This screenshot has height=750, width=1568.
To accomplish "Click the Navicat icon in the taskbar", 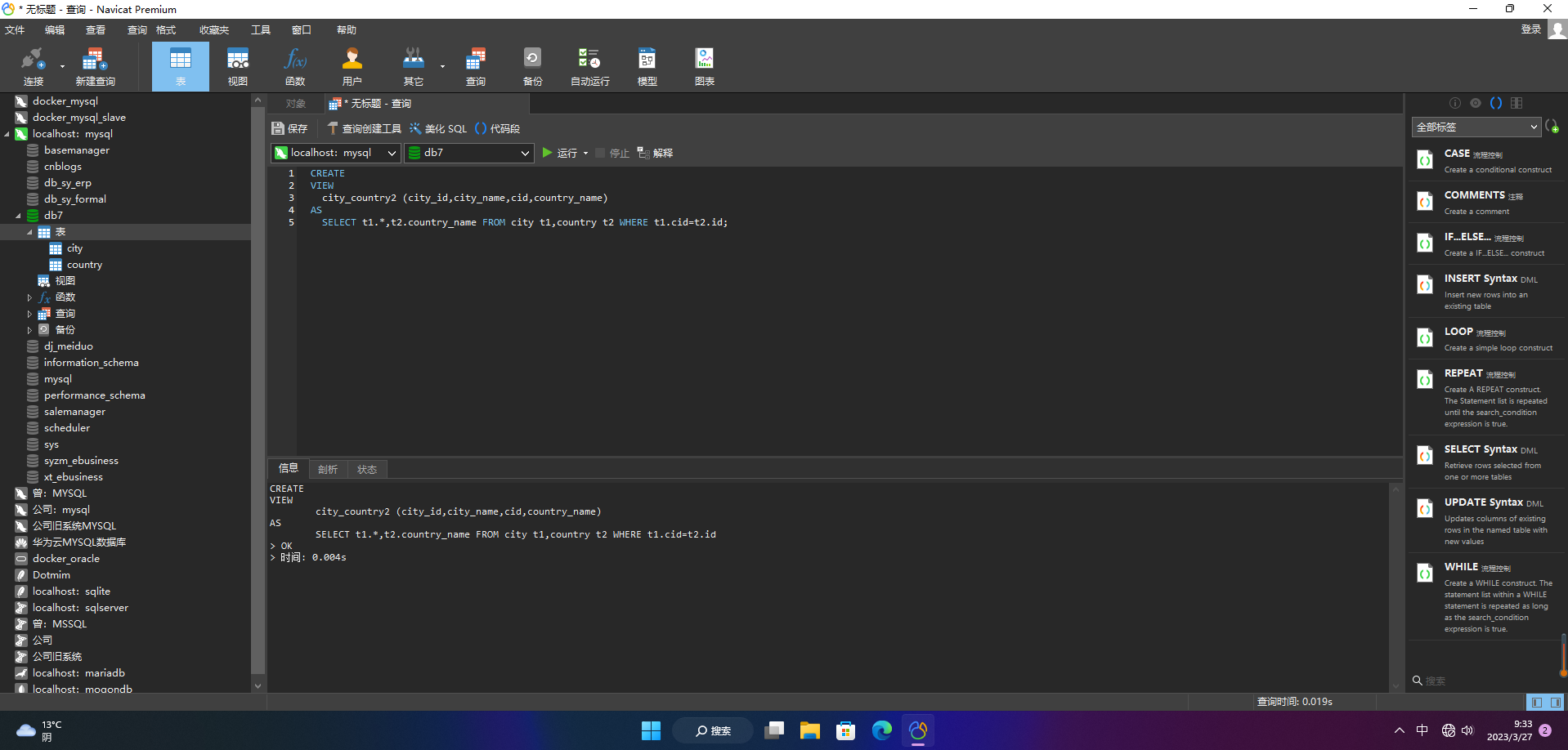I will pos(918,730).
